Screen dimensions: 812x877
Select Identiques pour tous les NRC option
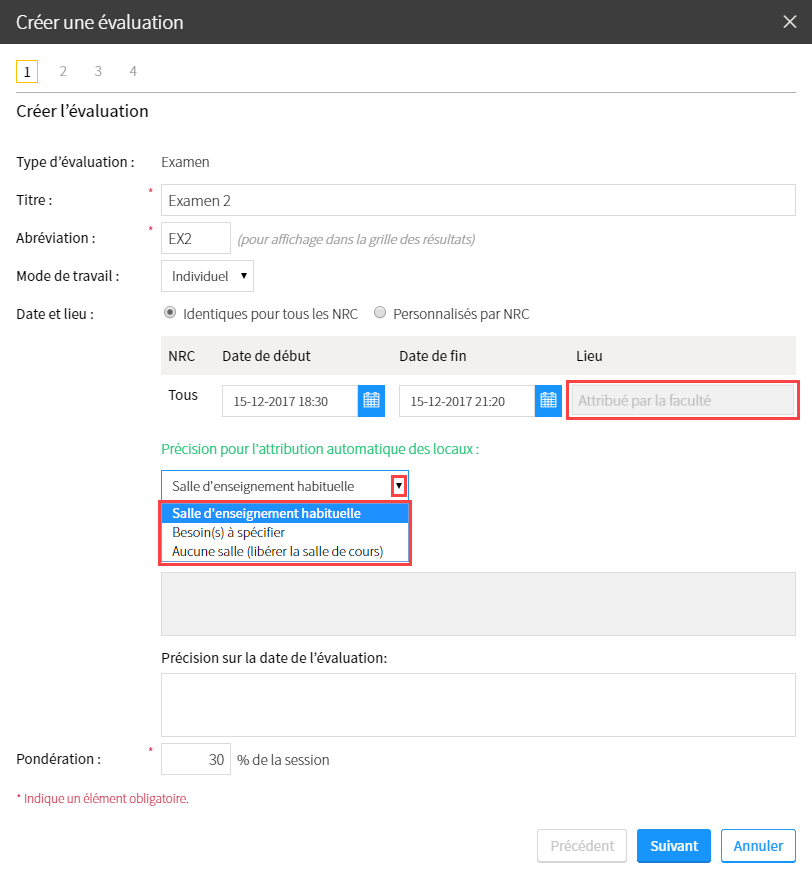(x=169, y=313)
